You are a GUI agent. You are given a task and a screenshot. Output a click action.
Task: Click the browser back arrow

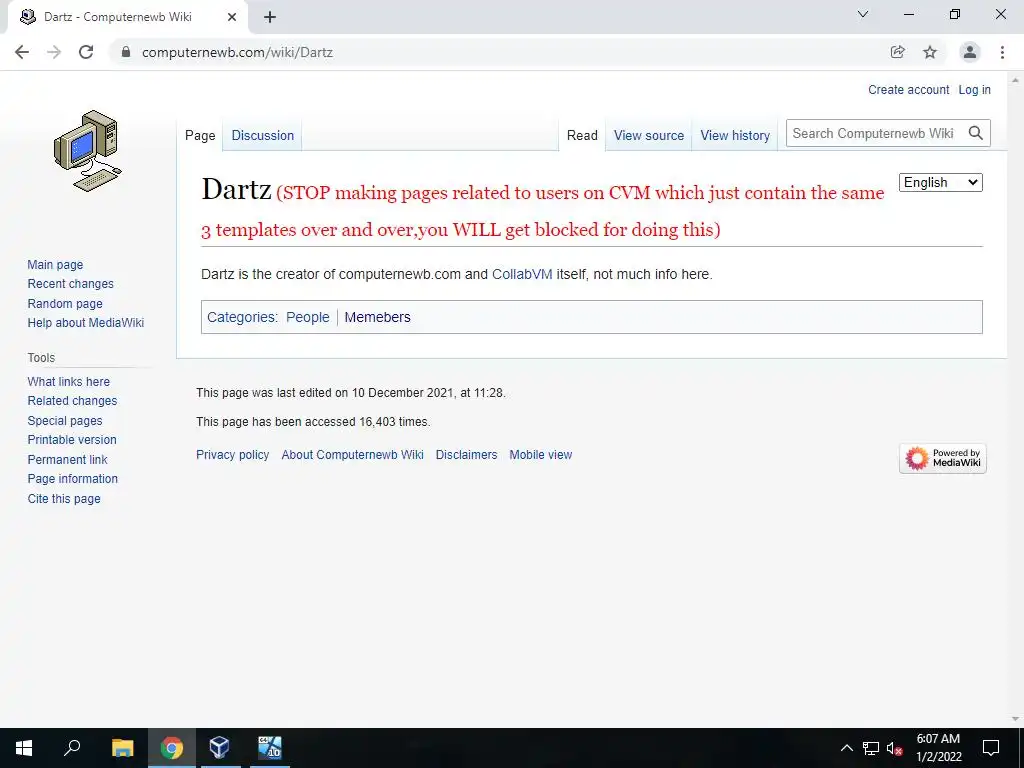click(22, 52)
